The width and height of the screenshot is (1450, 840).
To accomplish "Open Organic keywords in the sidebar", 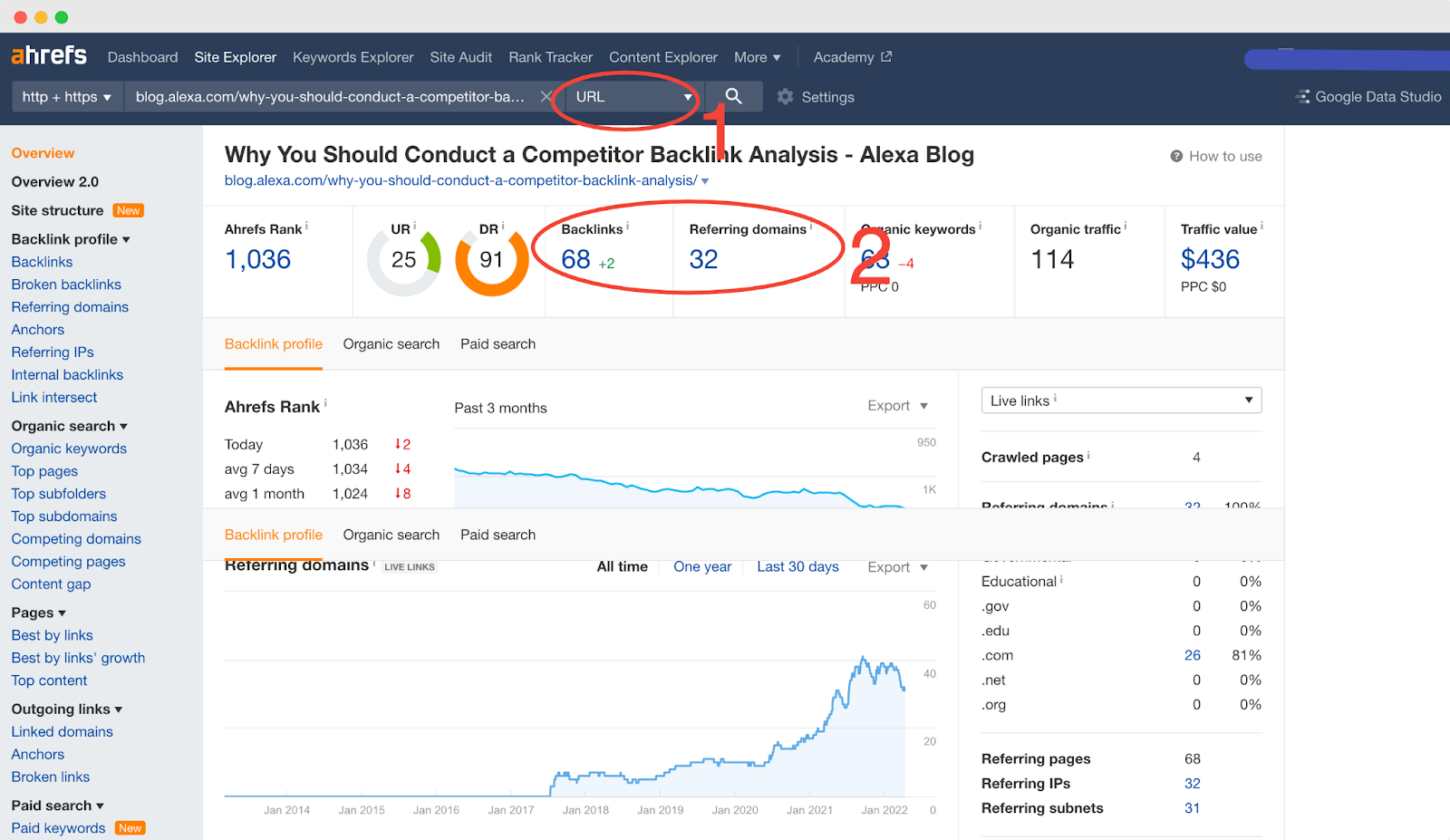I will (69, 449).
